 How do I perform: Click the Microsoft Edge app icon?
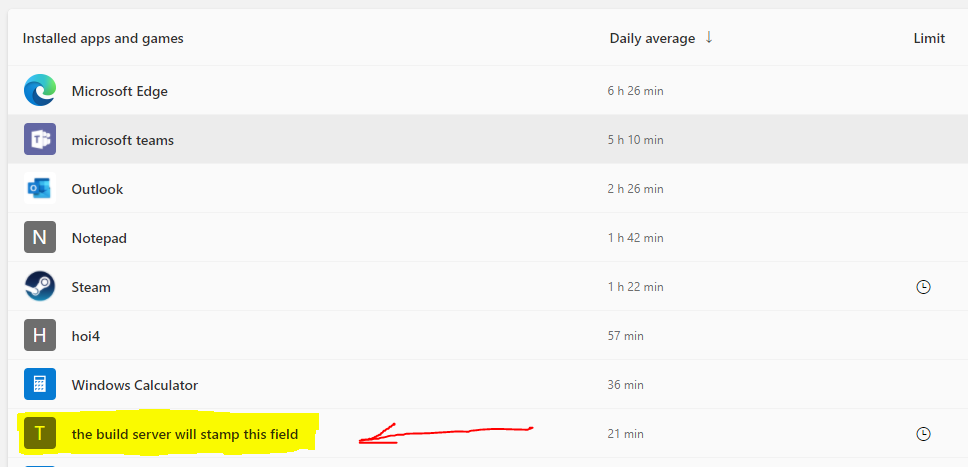pos(40,90)
